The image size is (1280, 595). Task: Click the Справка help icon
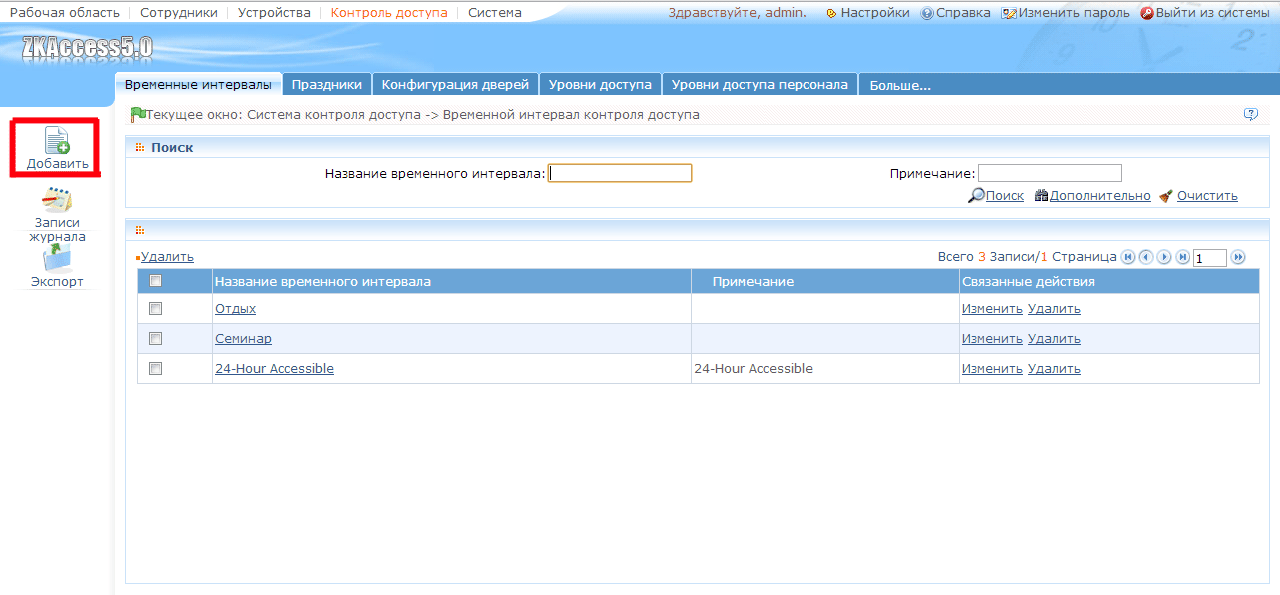[x=926, y=13]
